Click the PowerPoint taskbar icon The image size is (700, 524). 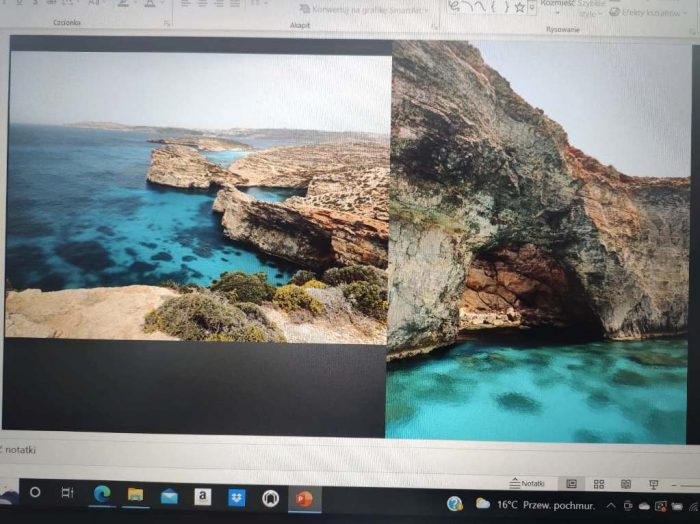coord(304,499)
